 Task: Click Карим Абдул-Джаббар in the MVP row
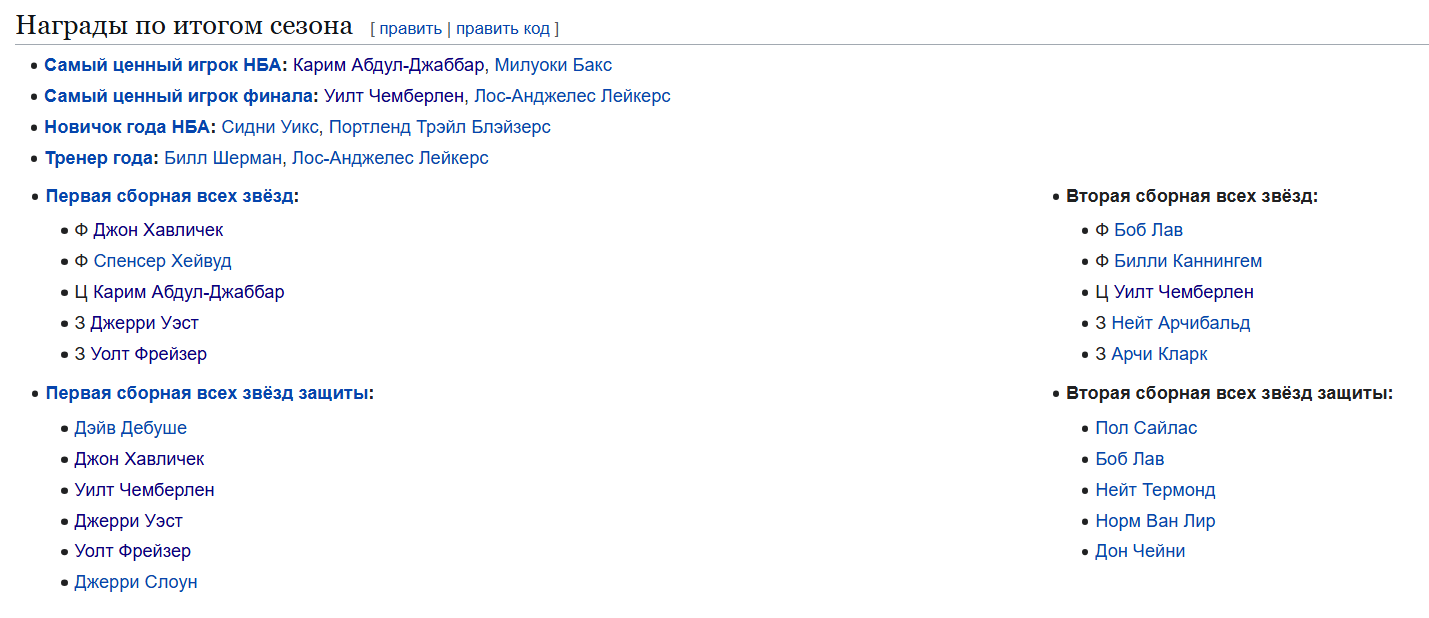[389, 65]
